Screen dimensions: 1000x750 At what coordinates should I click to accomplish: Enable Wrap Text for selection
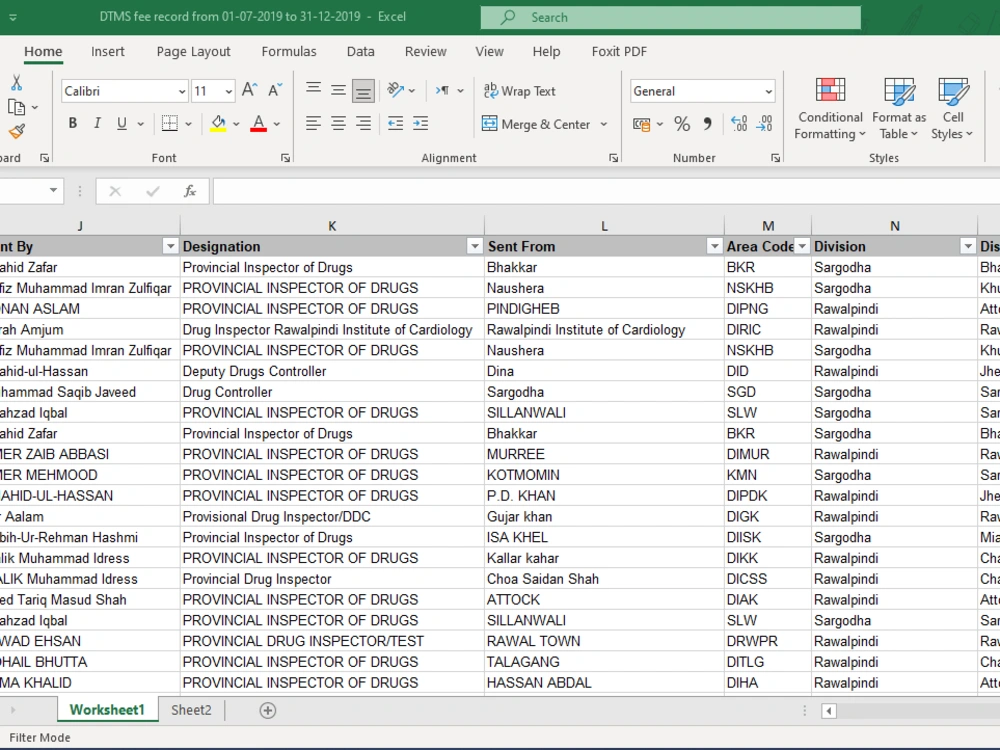coord(519,91)
